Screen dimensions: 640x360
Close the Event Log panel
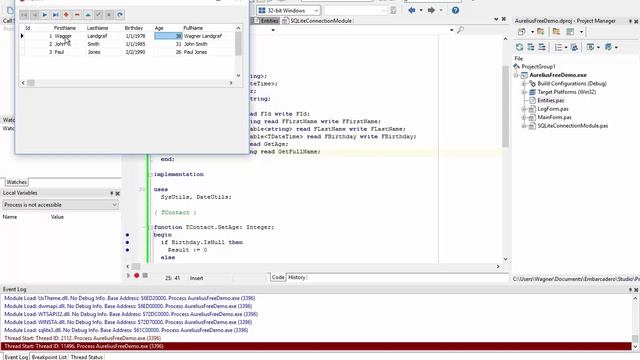[x=636, y=289]
